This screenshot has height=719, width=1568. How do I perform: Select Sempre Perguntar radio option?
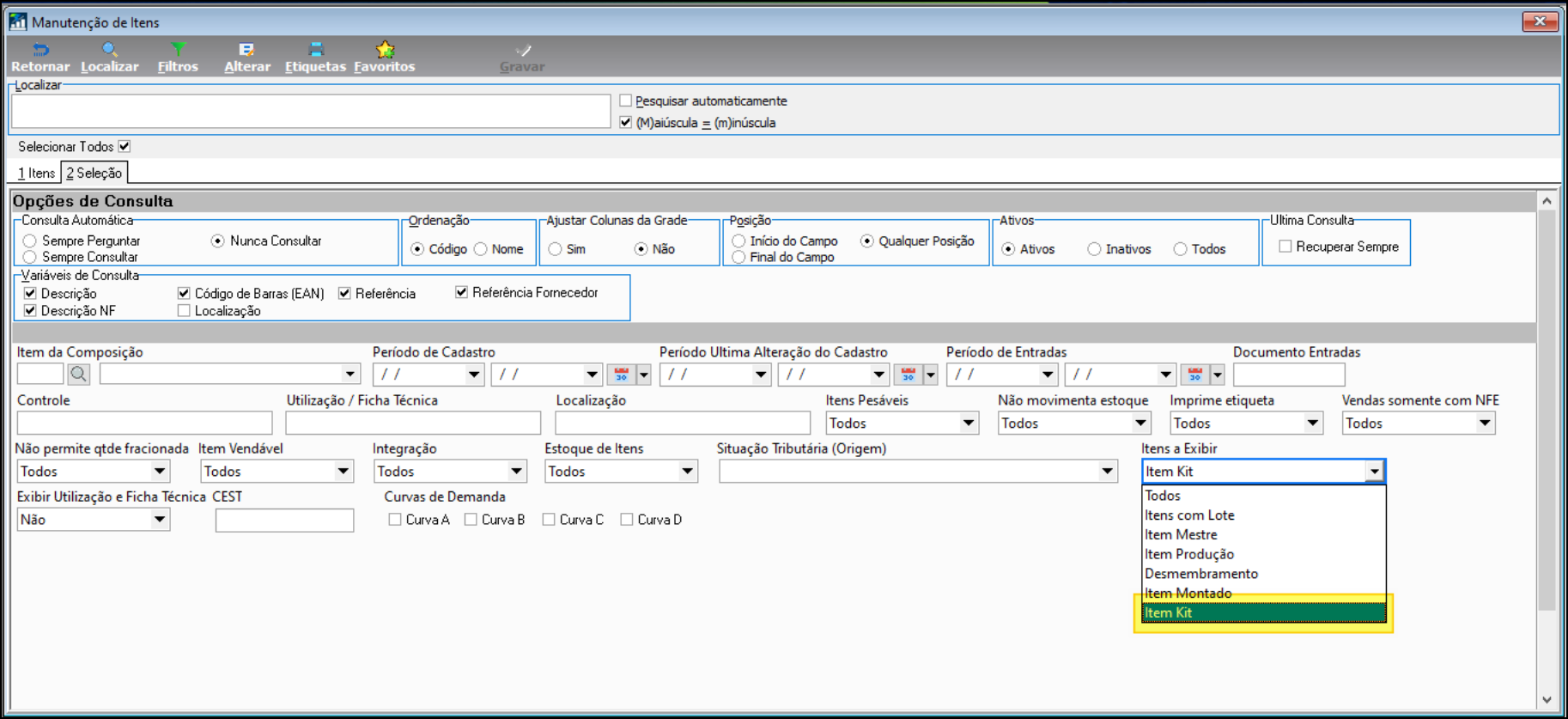[x=30, y=241]
